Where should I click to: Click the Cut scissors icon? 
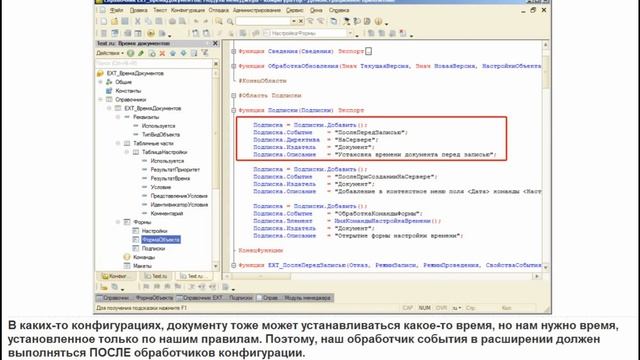pyautogui.click(x=138, y=21)
